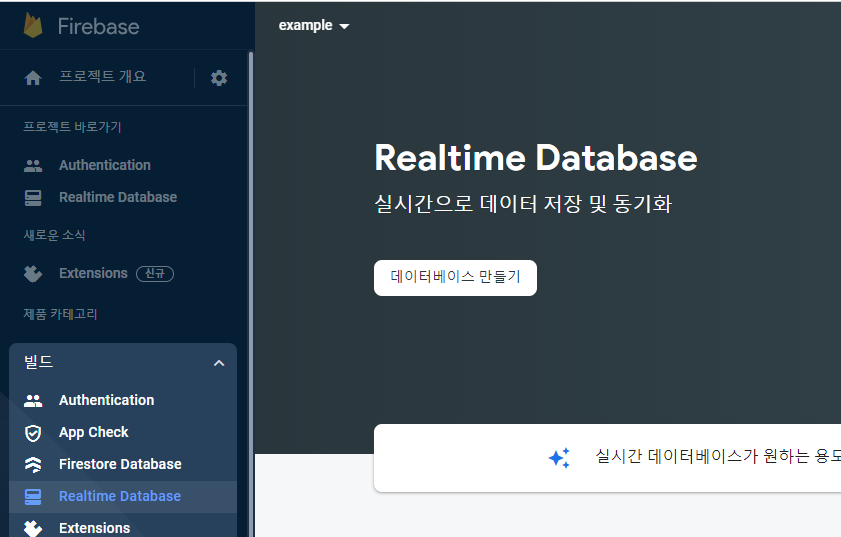Click the 실시간 데이터베이스가 원하는 card
Screen dimensions: 841x537
(x=607, y=458)
